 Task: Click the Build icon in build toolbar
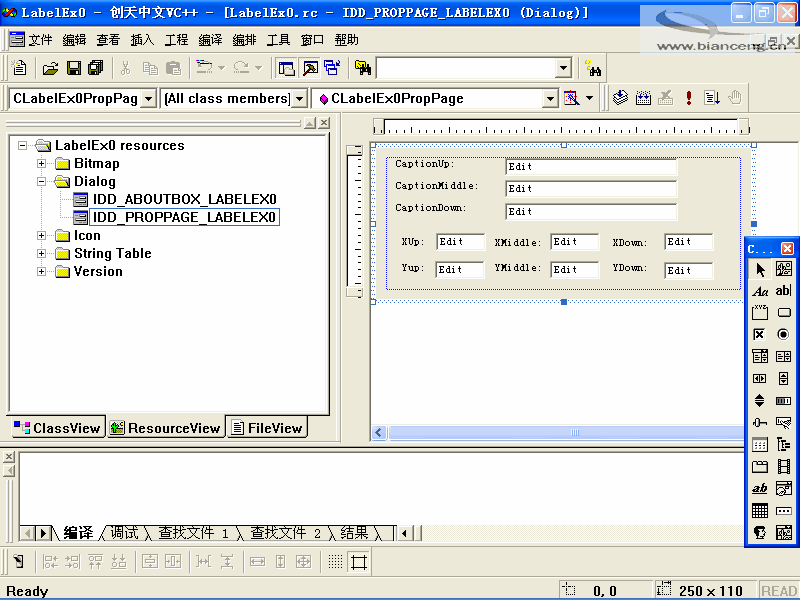click(x=643, y=97)
